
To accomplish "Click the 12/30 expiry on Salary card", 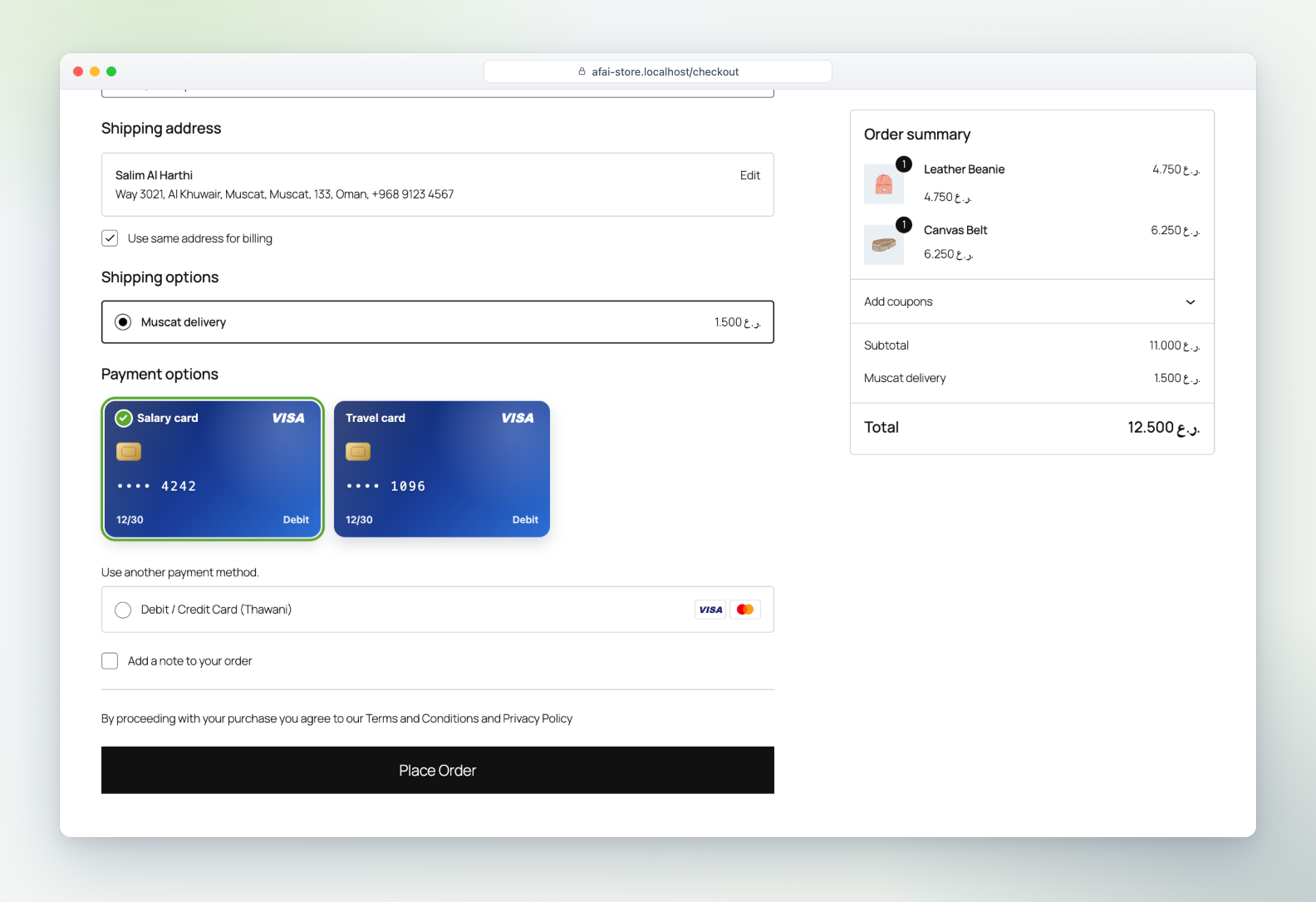I will (x=130, y=520).
